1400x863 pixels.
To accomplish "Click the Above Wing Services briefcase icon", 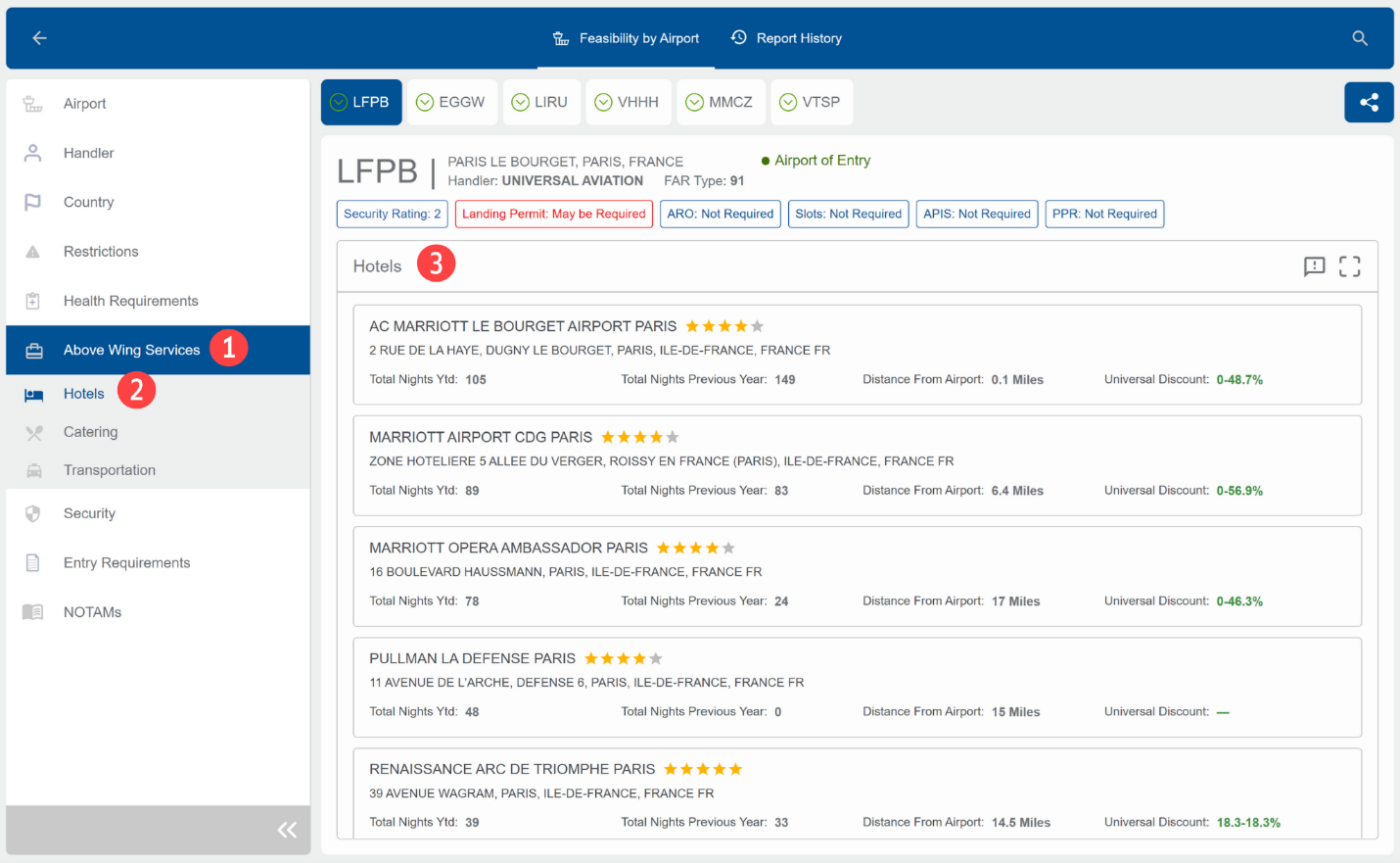I will coord(34,351).
